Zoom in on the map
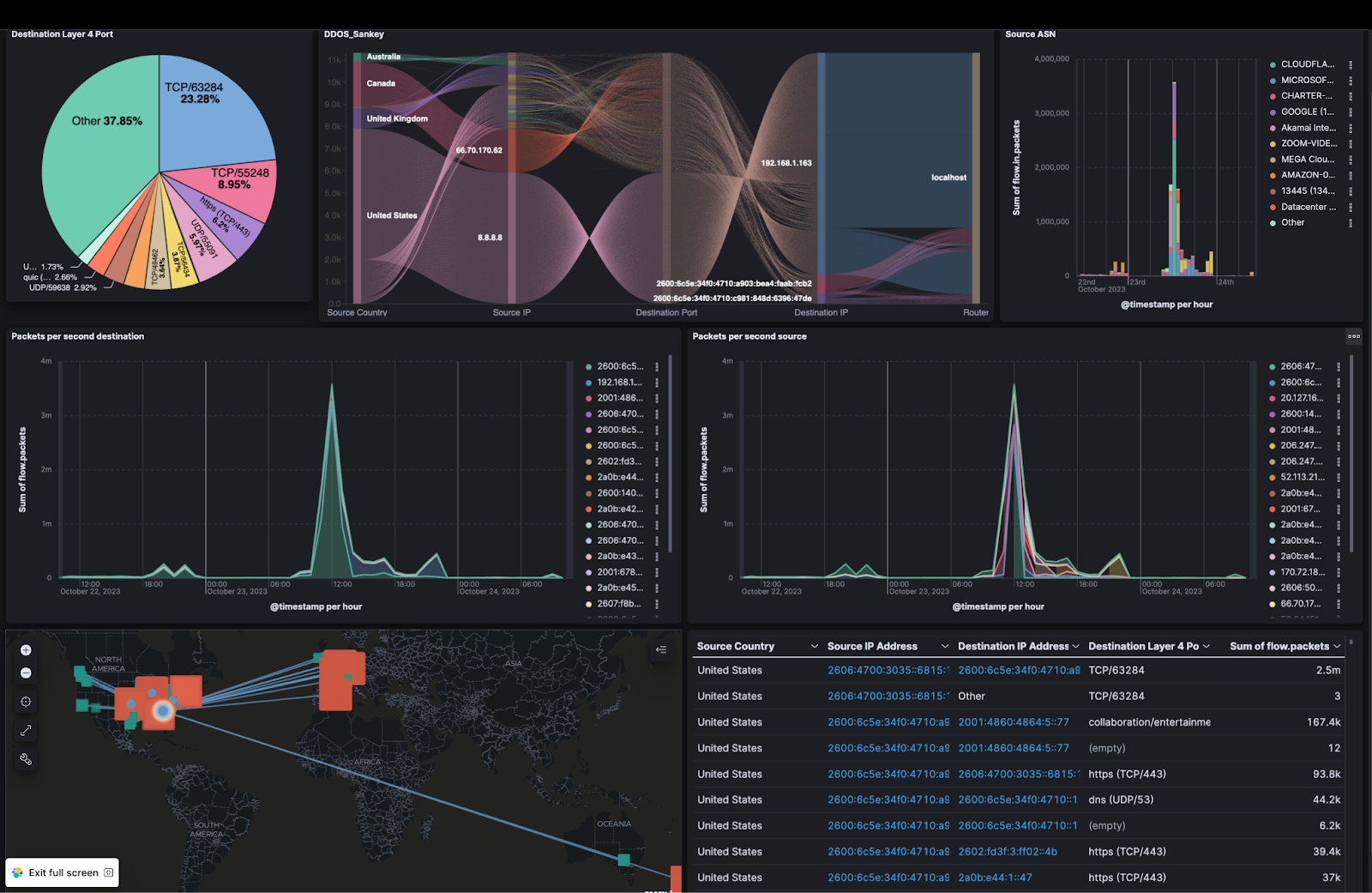Image resolution: width=1372 pixels, height=893 pixels. pyautogui.click(x=26, y=650)
